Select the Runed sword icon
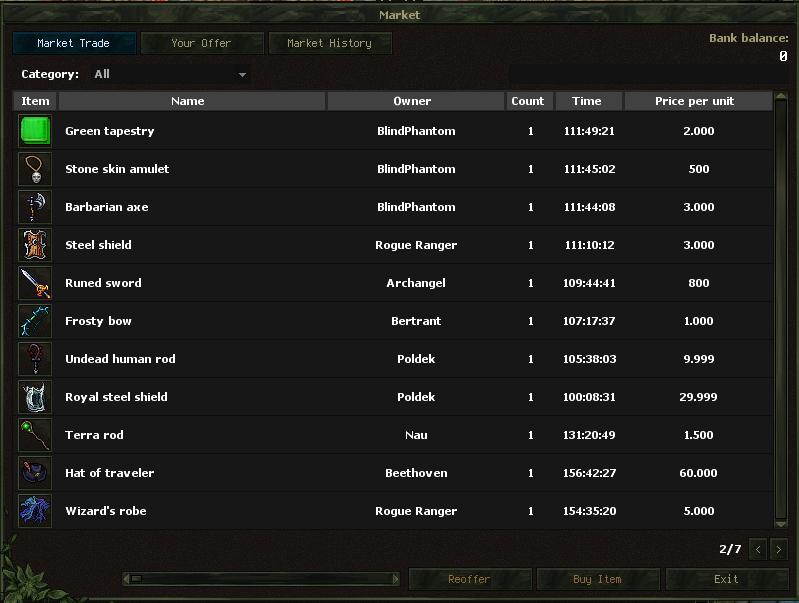Screen dimensions: 799x603 [x=35, y=283]
